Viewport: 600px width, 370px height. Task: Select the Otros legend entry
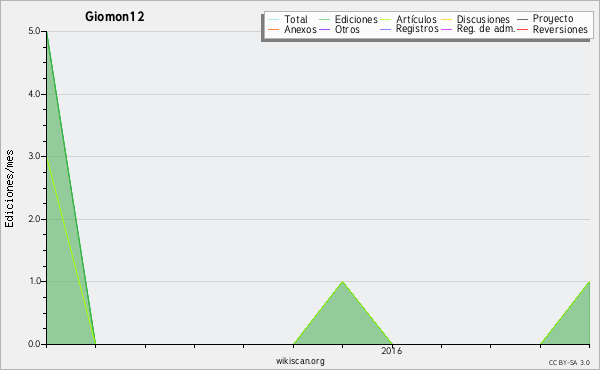[347, 29]
